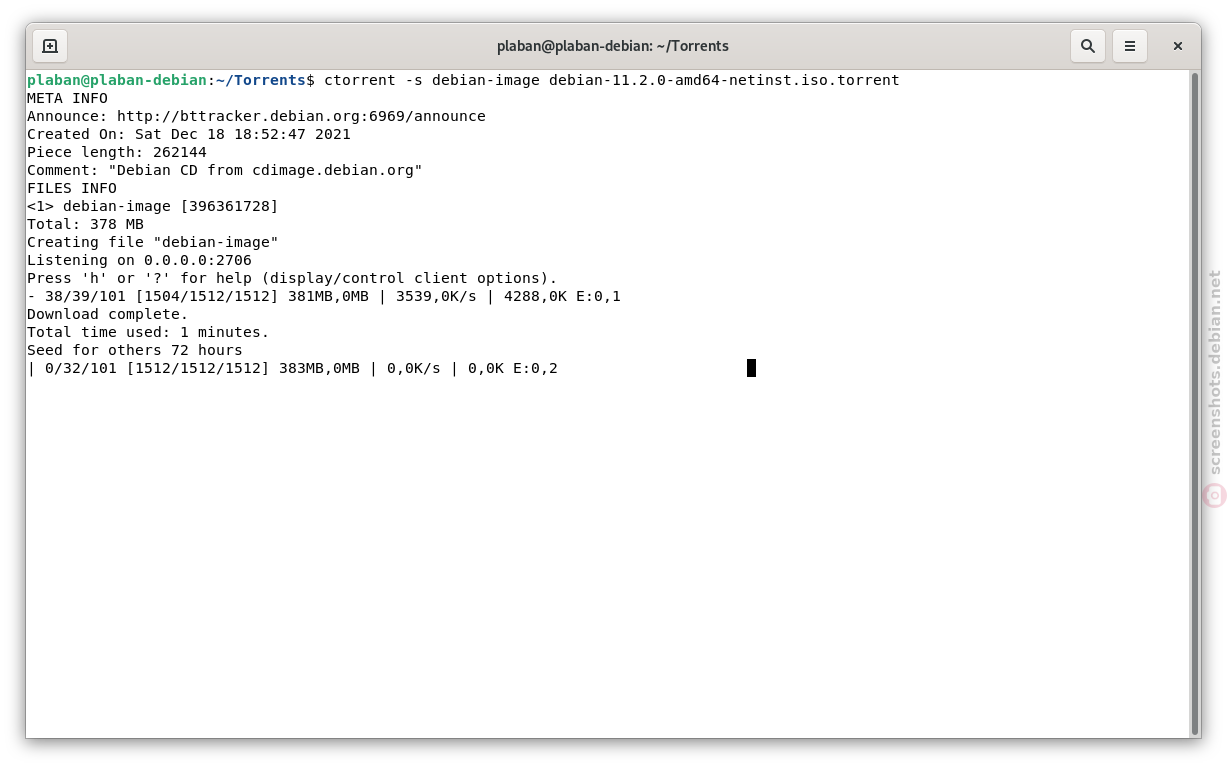Click the 'Download complete.' line
Screen dimensions: 1227x767
108,314
